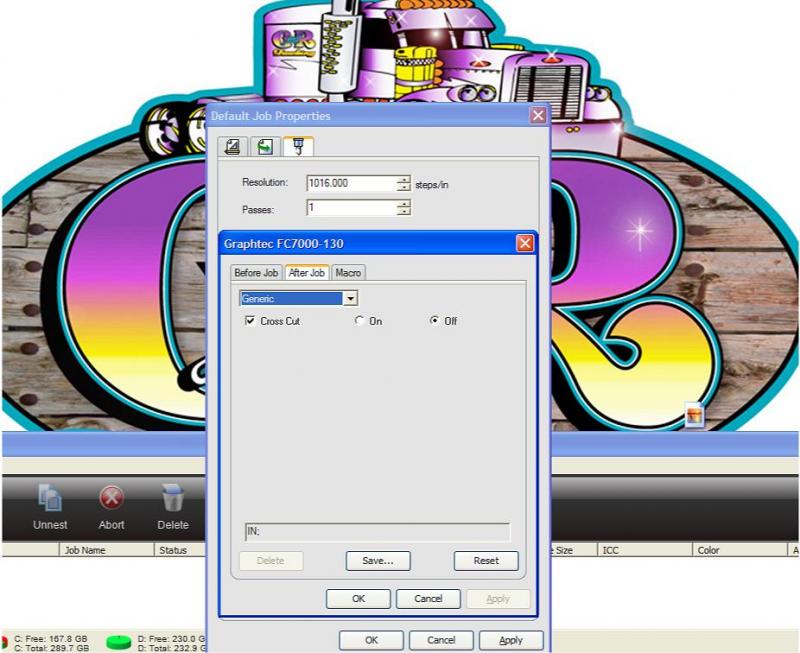Click the IN: text field
Screen dimensions: 800x653
[378, 532]
